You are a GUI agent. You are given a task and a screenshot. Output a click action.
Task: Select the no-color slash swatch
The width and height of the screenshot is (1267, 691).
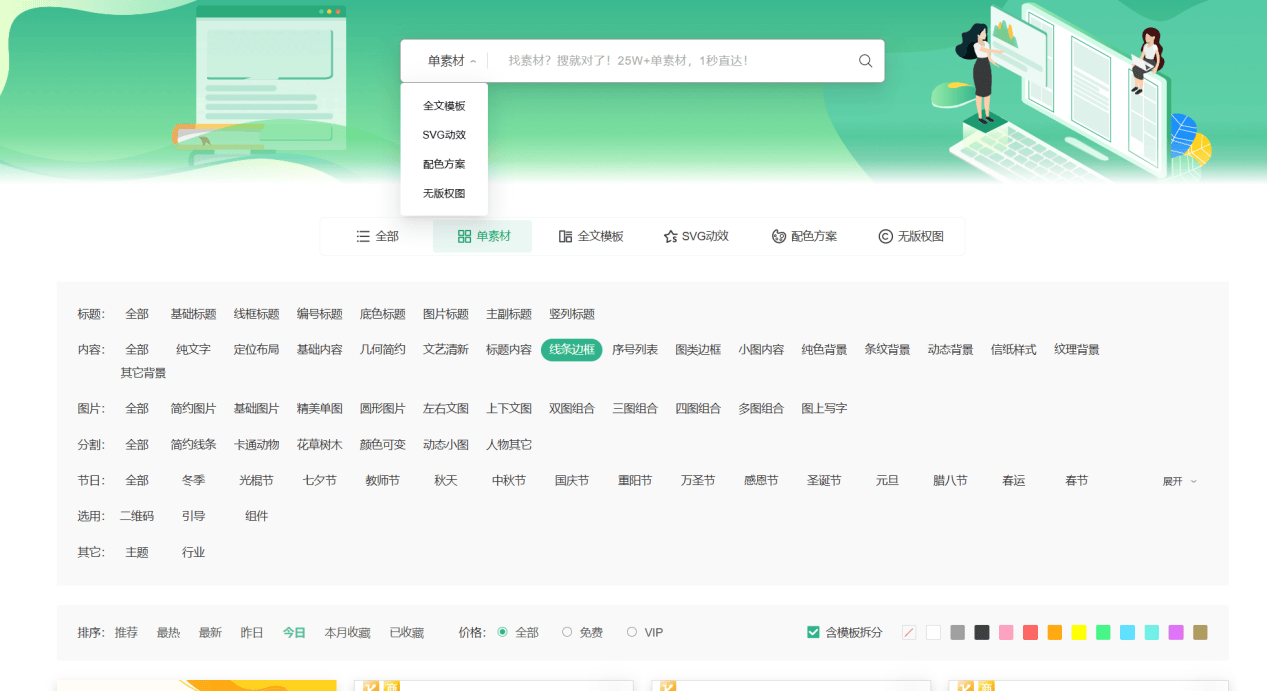pyautogui.click(x=909, y=633)
